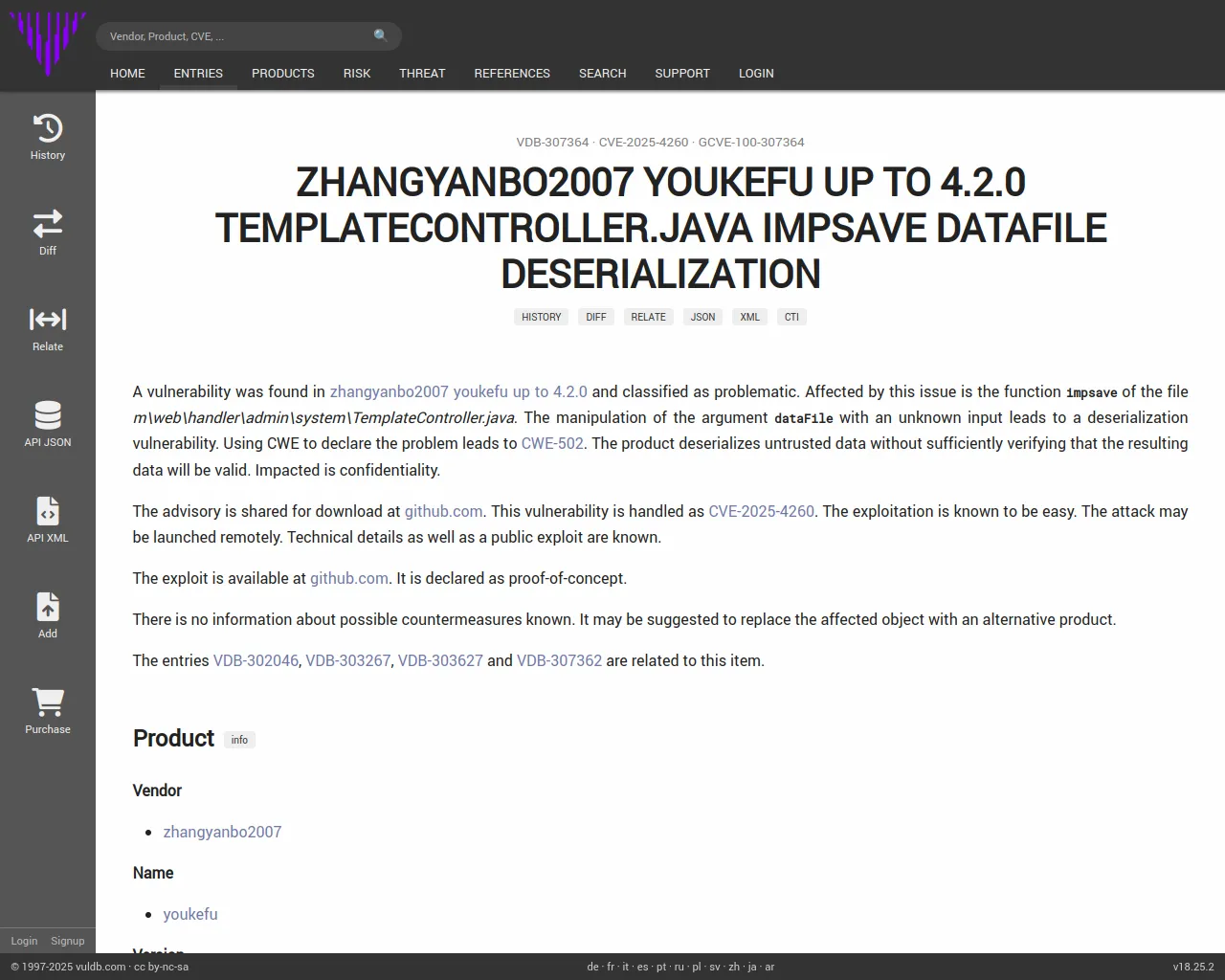This screenshot has height=980, width=1225.
Task: Open the SUPPORT menu
Action: 682,73
